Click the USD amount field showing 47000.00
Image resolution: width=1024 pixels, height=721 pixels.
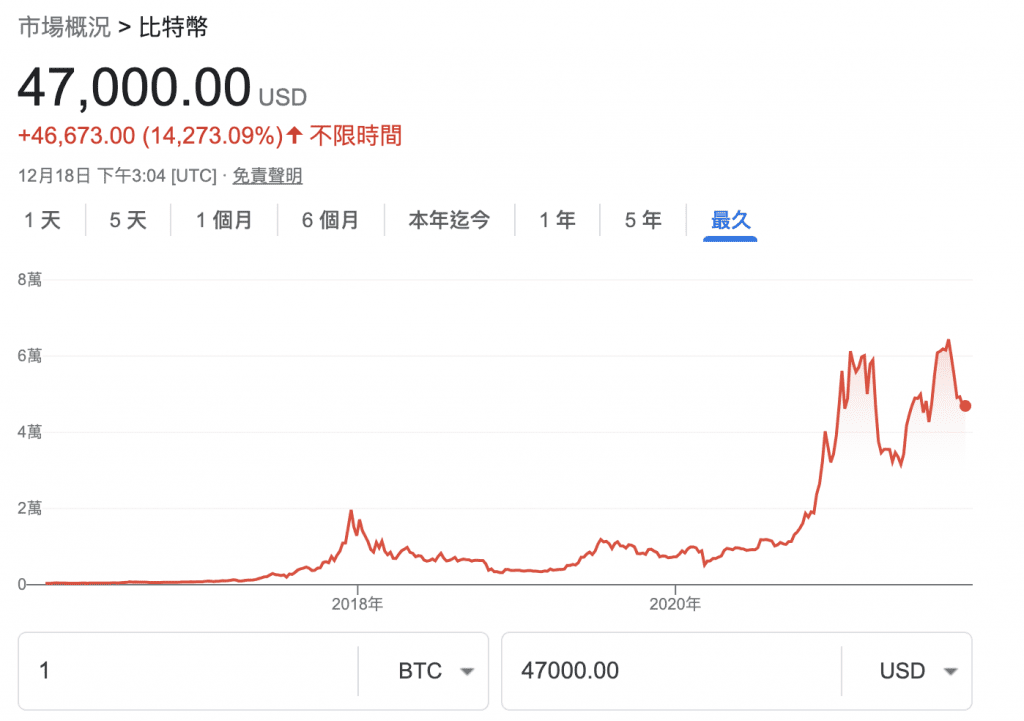click(670, 671)
